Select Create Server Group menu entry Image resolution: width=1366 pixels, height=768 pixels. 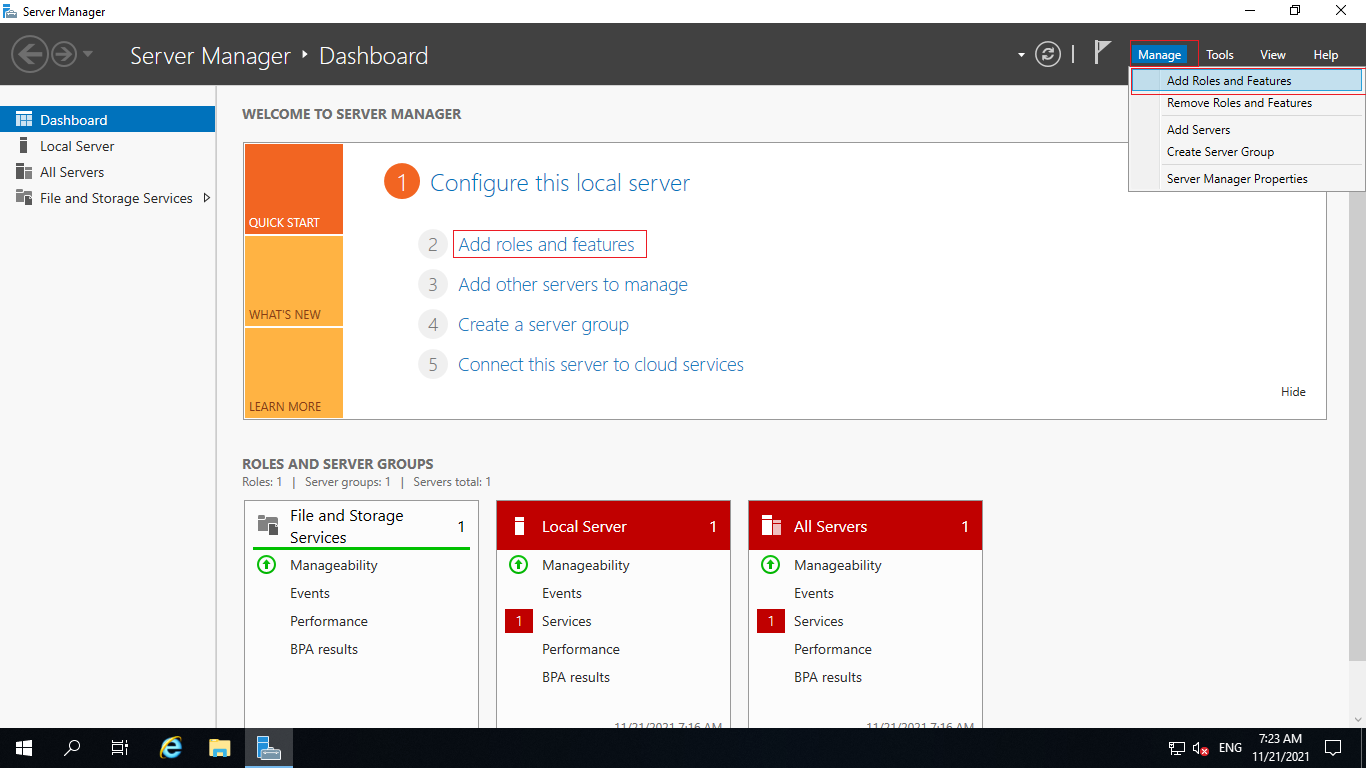click(x=1246, y=152)
